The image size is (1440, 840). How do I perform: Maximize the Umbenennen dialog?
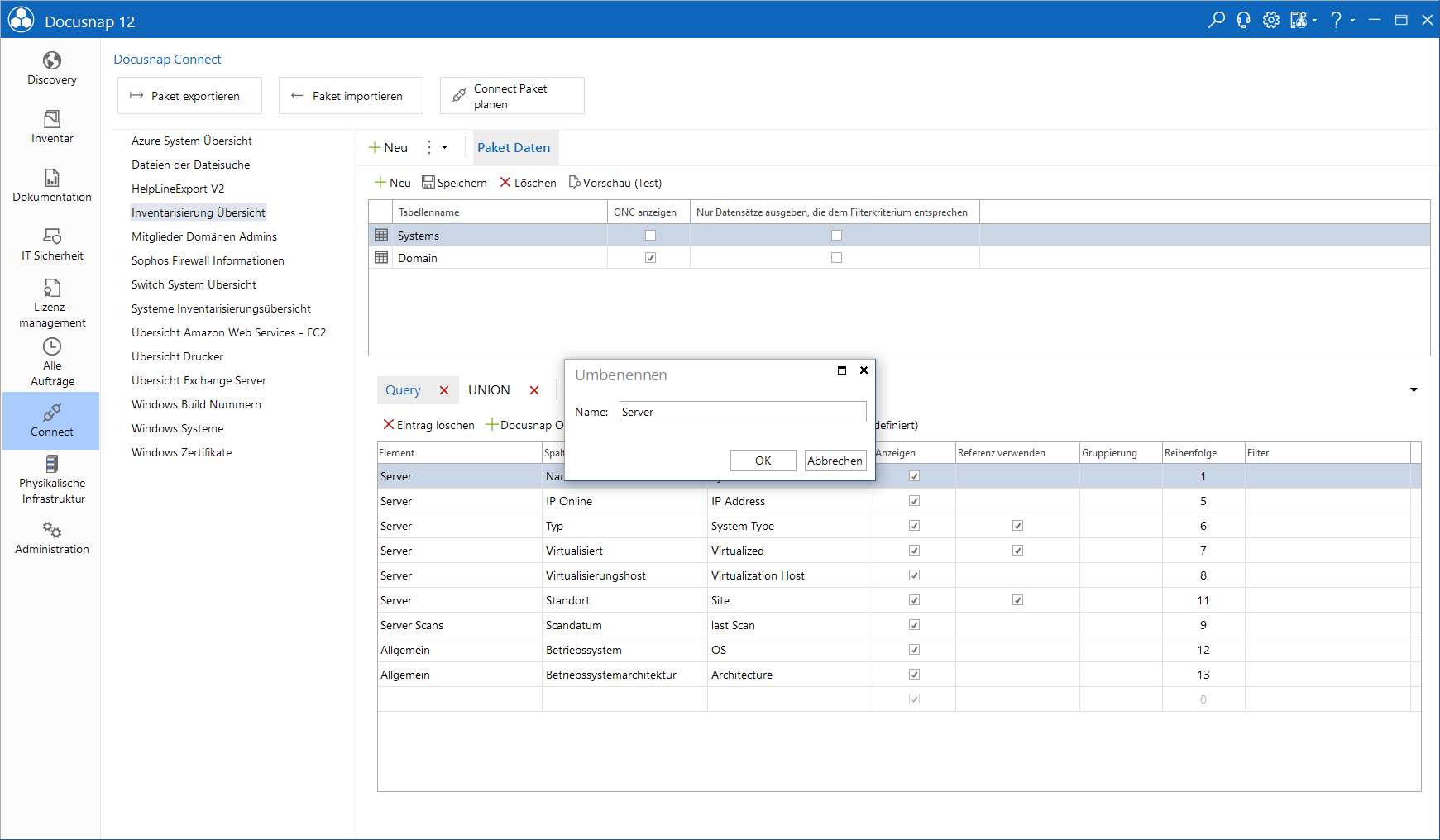pos(842,370)
